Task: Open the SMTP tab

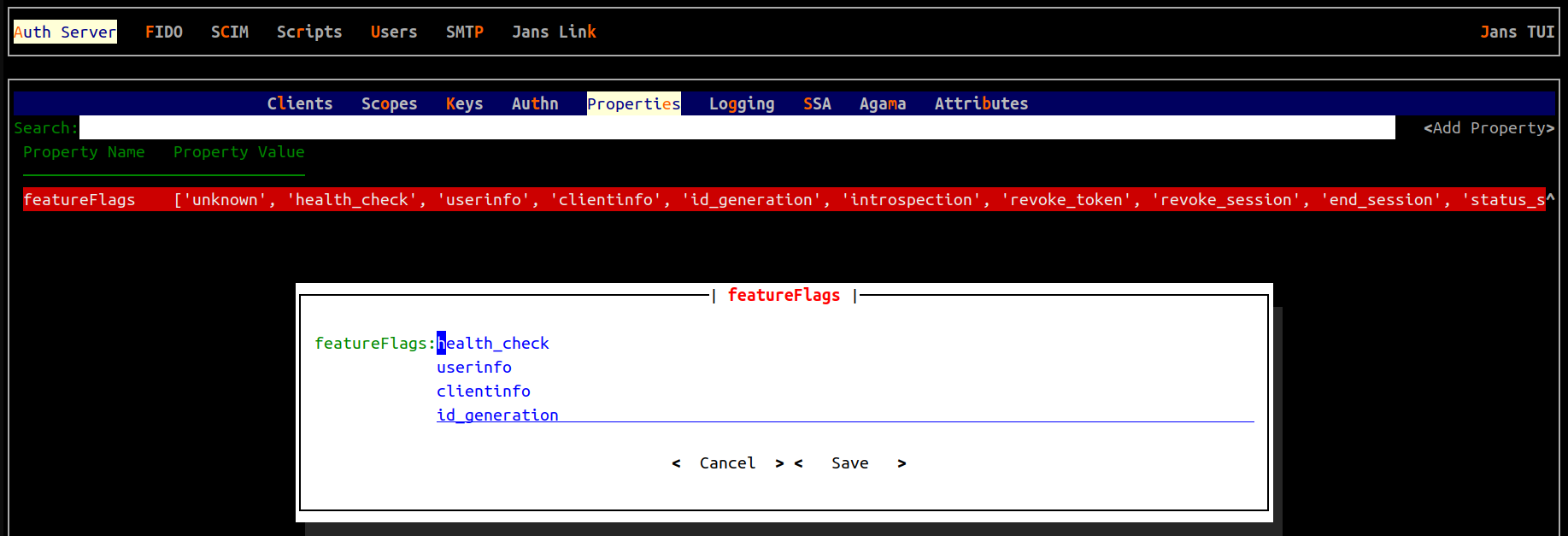Action: [x=464, y=32]
